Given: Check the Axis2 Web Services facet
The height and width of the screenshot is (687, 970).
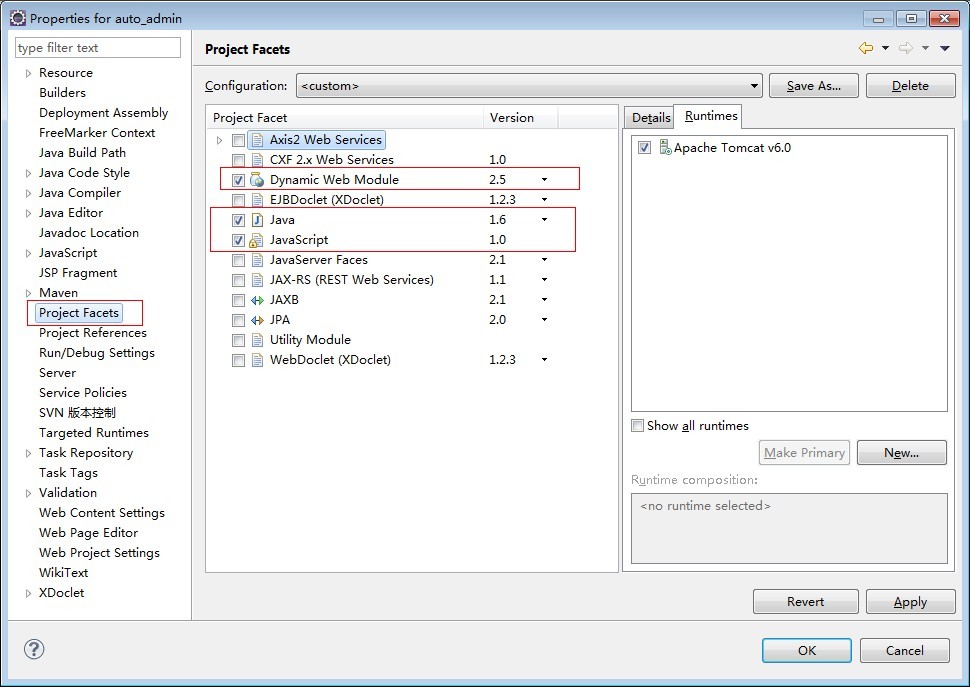Looking at the screenshot, I should point(238,140).
